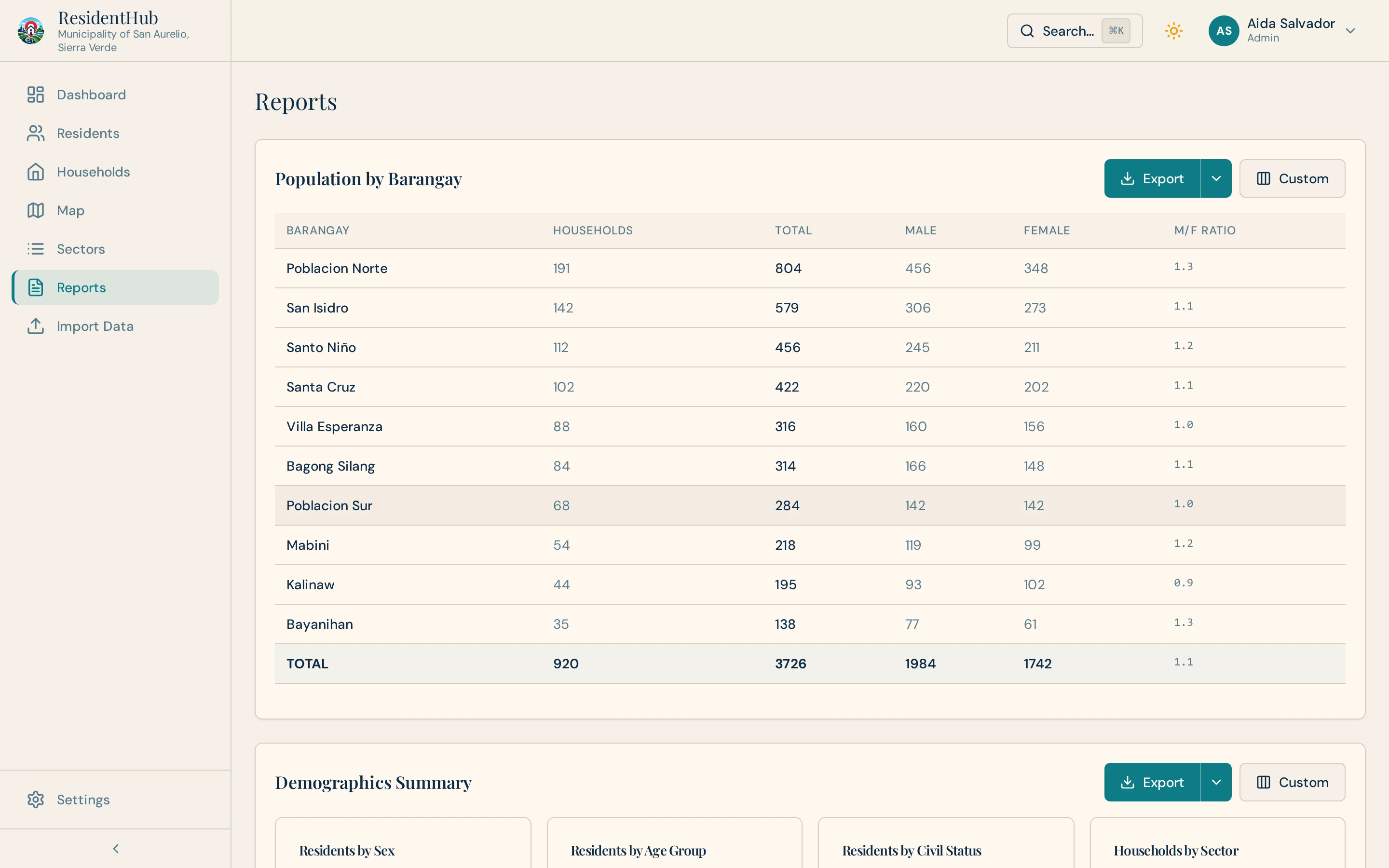This screenshot has height=868, width=1389.
Task: Select Sectors menu item
Action: click(x=115, y=248)
